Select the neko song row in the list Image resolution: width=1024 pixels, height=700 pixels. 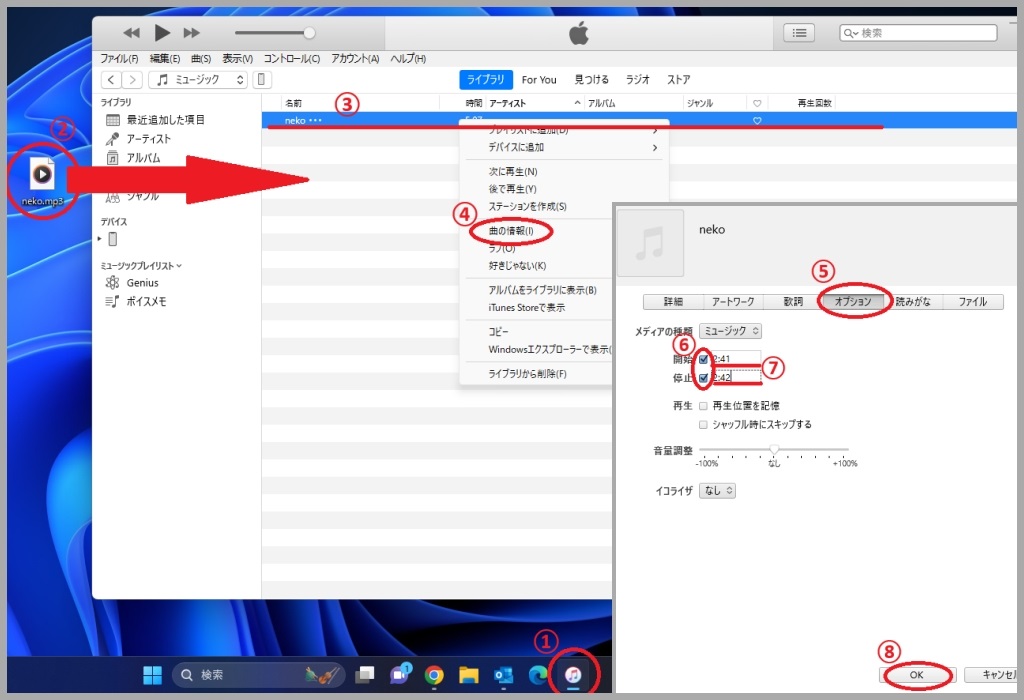click(x=639, y=121)
